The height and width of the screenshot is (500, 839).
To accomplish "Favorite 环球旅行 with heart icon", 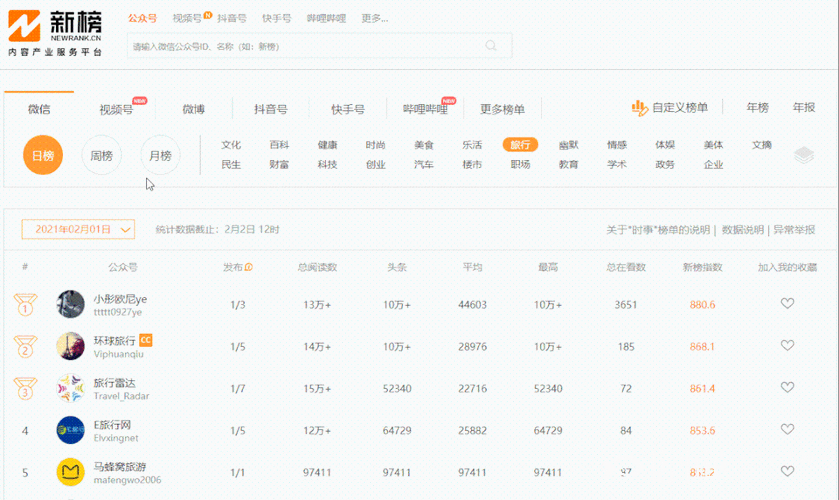I will [787, 345].
